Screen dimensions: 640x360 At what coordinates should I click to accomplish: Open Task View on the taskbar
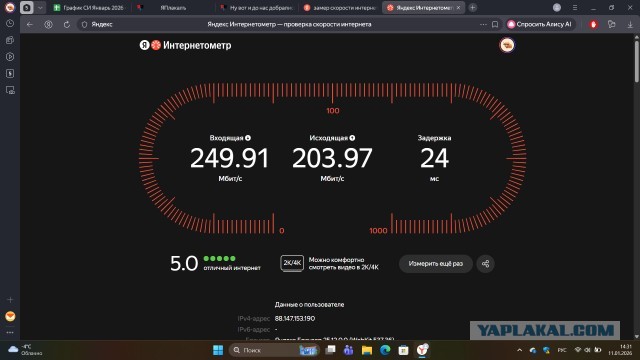click(x=330, y=350)
